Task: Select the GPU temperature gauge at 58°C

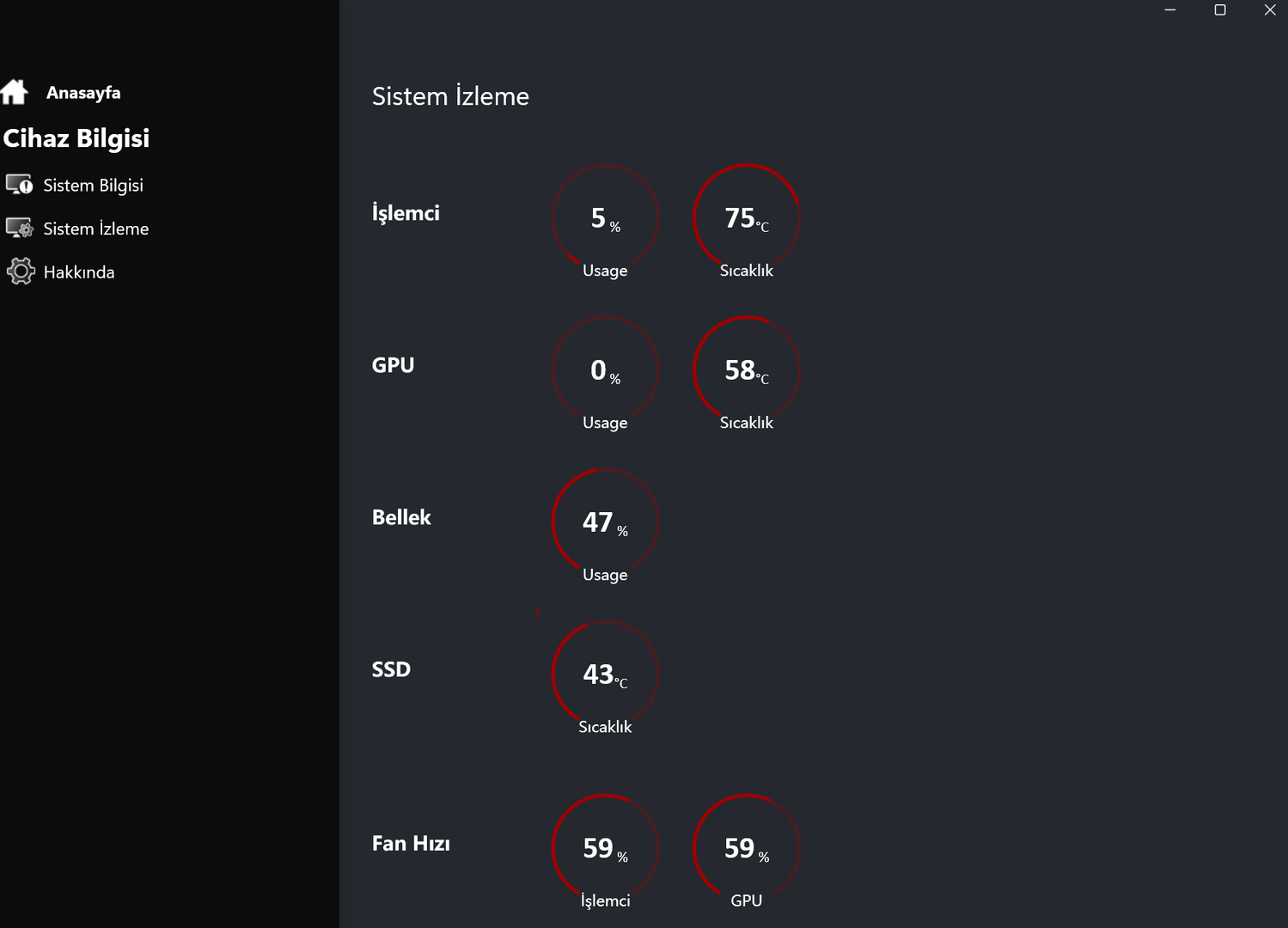Action: [x=746, y=369]
